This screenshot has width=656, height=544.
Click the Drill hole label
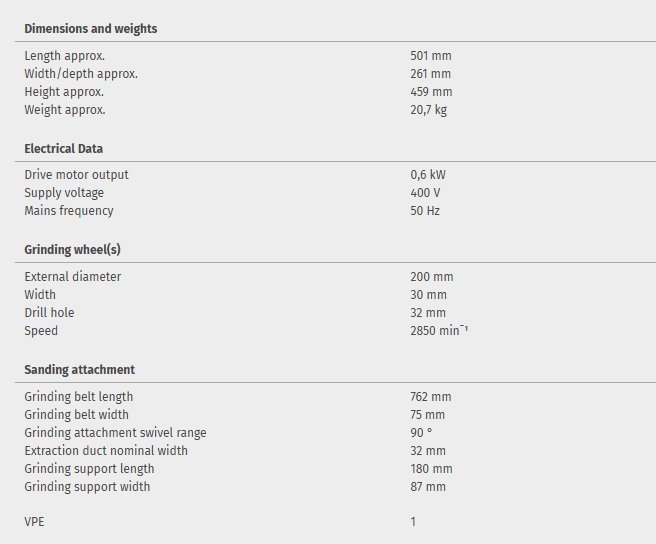click(x=49, y=313)
